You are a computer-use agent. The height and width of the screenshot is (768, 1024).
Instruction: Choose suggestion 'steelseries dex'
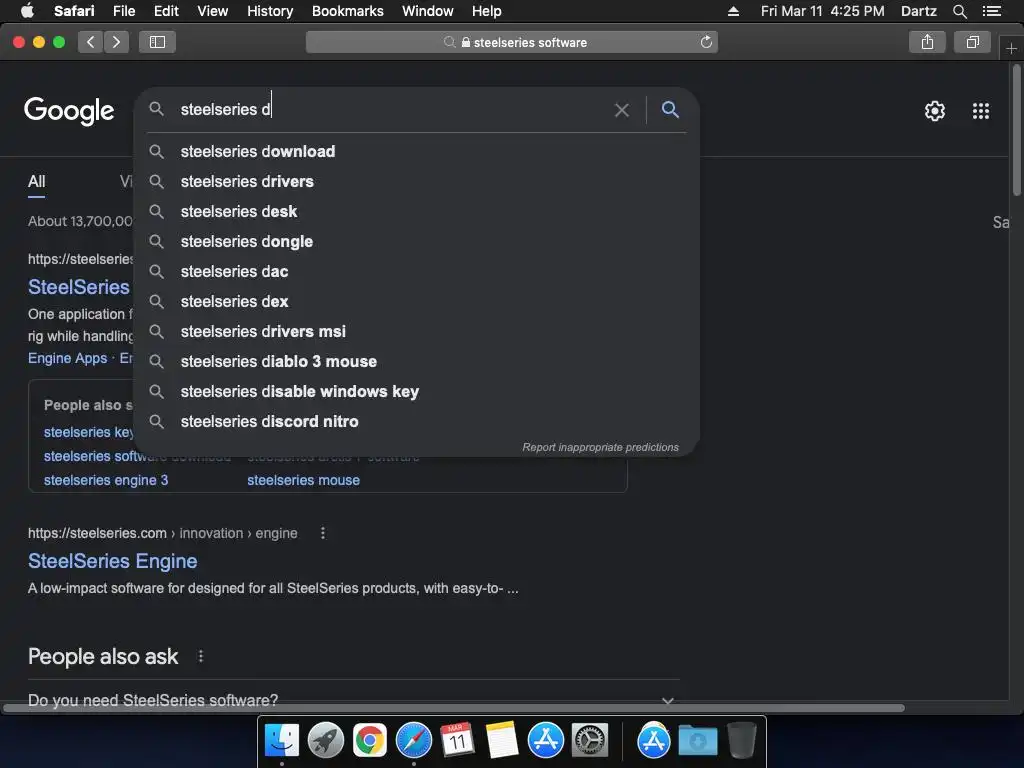[x=417, y=302]
